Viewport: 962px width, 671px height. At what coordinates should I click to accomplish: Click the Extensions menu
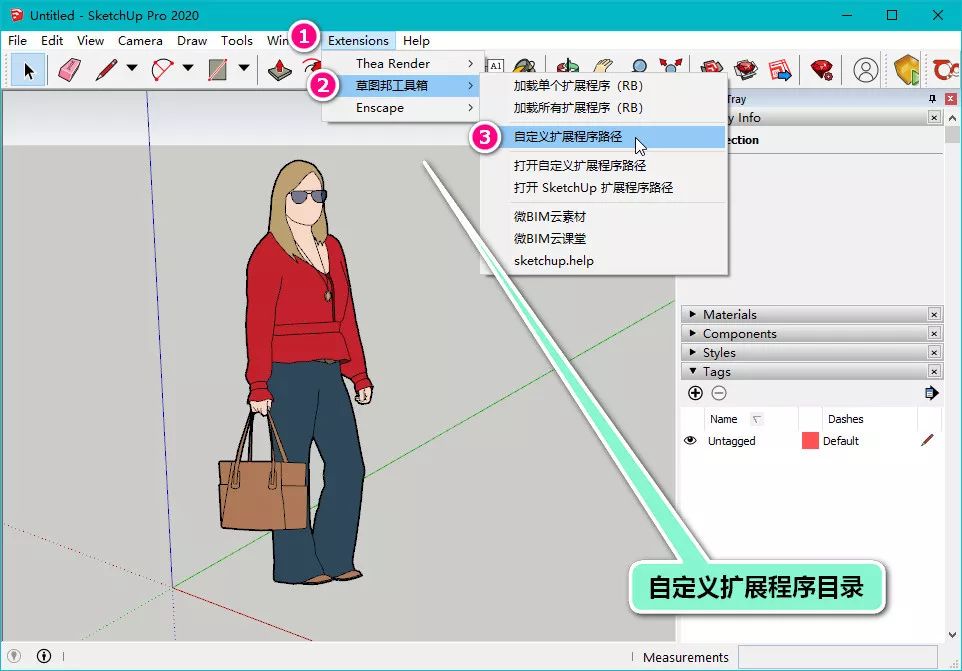pos(358,40)
